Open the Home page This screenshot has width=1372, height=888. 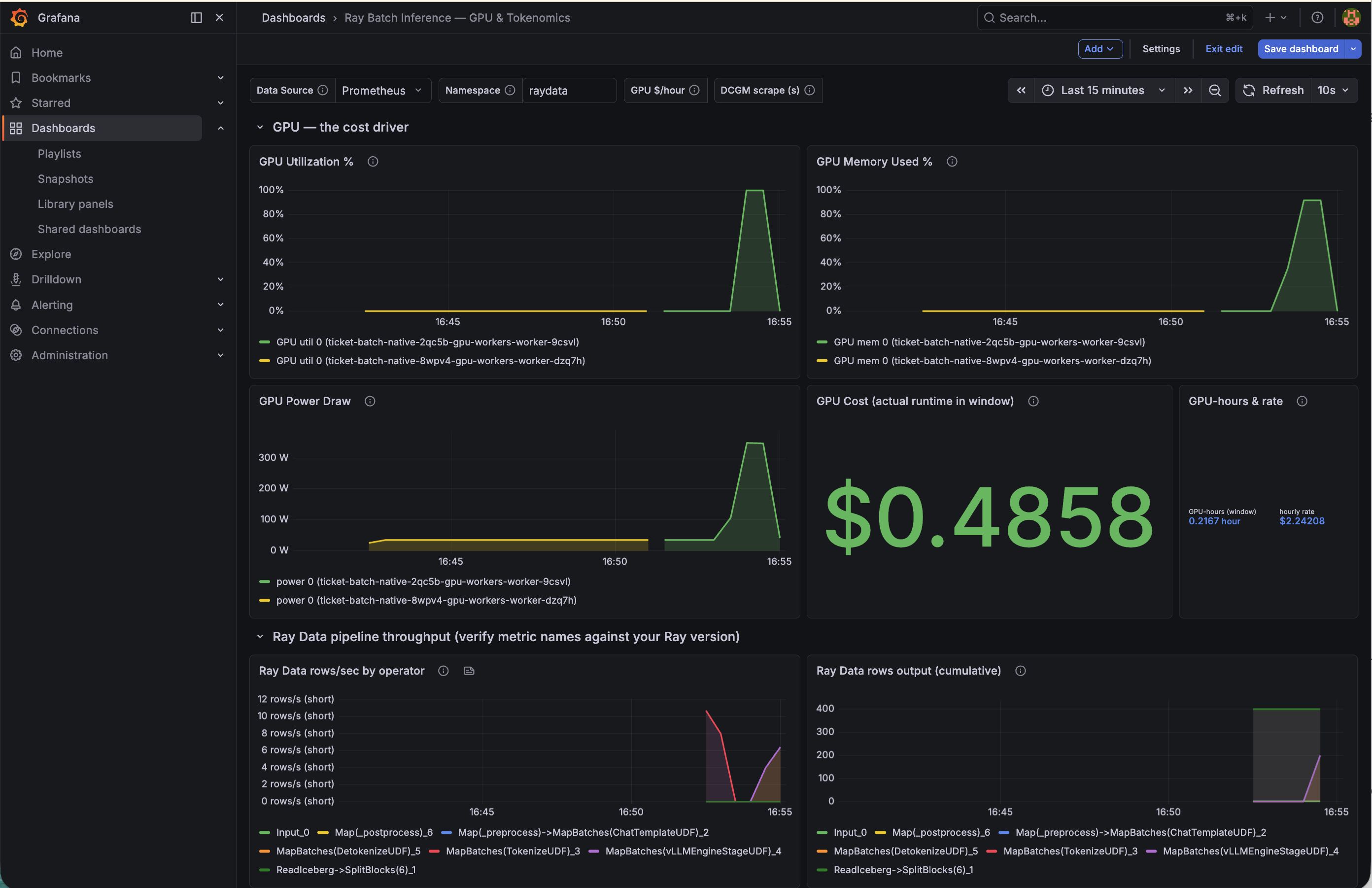47,52
